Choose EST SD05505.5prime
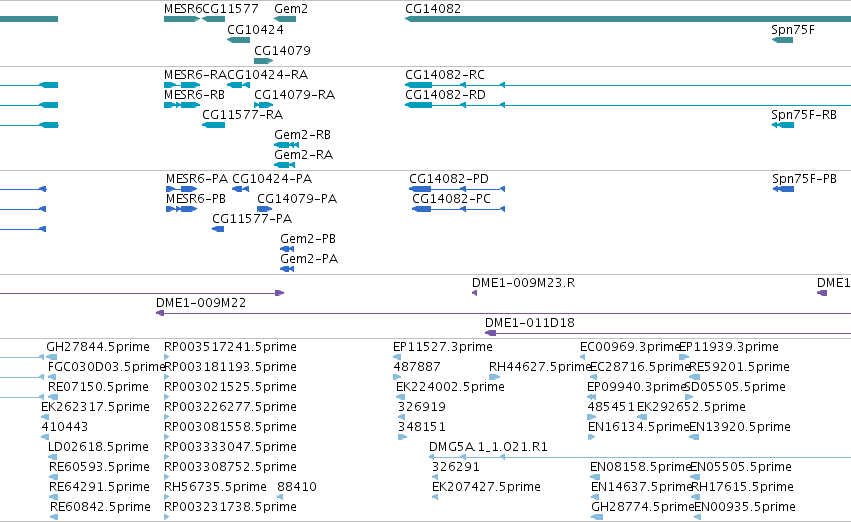 (x=735, y=387)
